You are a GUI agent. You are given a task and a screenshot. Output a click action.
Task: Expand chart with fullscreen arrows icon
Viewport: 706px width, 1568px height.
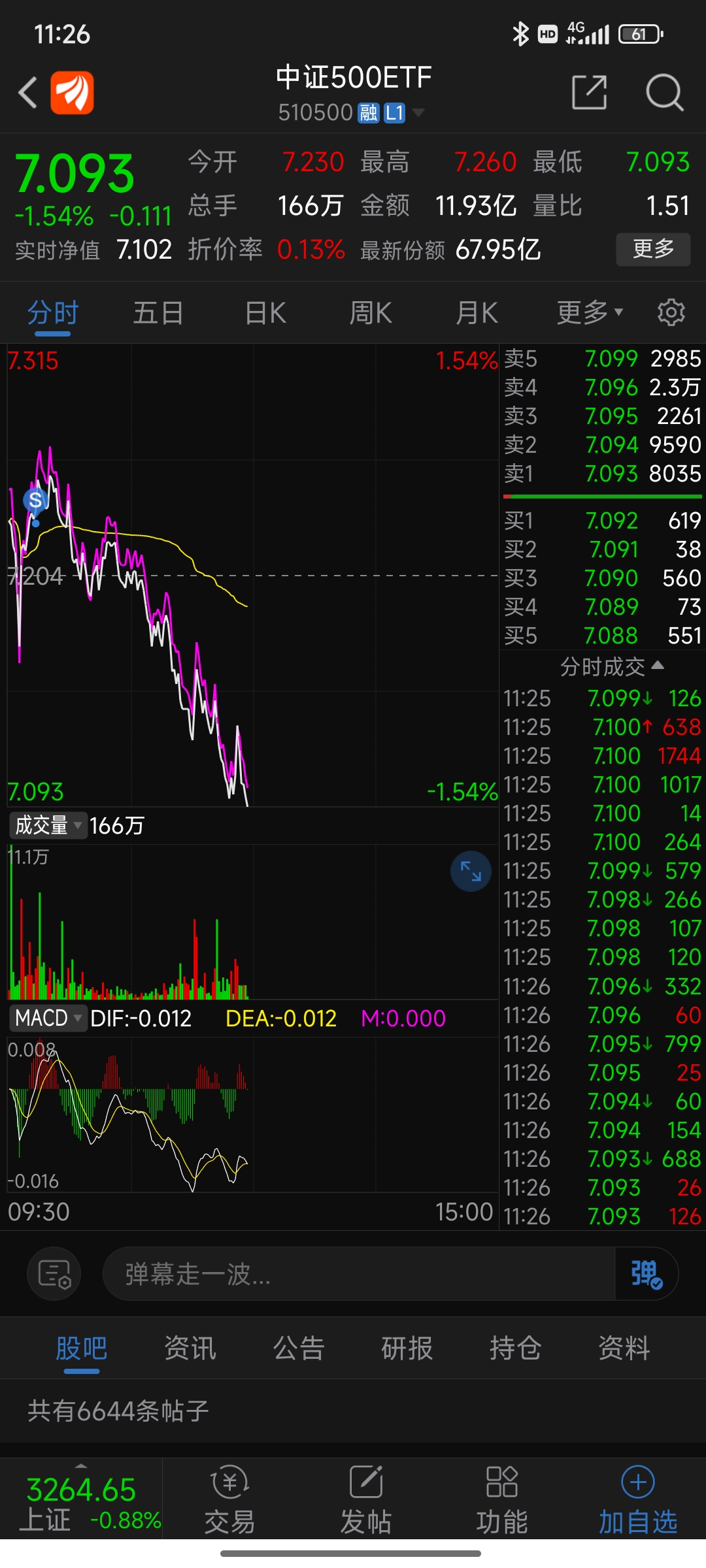[471, 871]
